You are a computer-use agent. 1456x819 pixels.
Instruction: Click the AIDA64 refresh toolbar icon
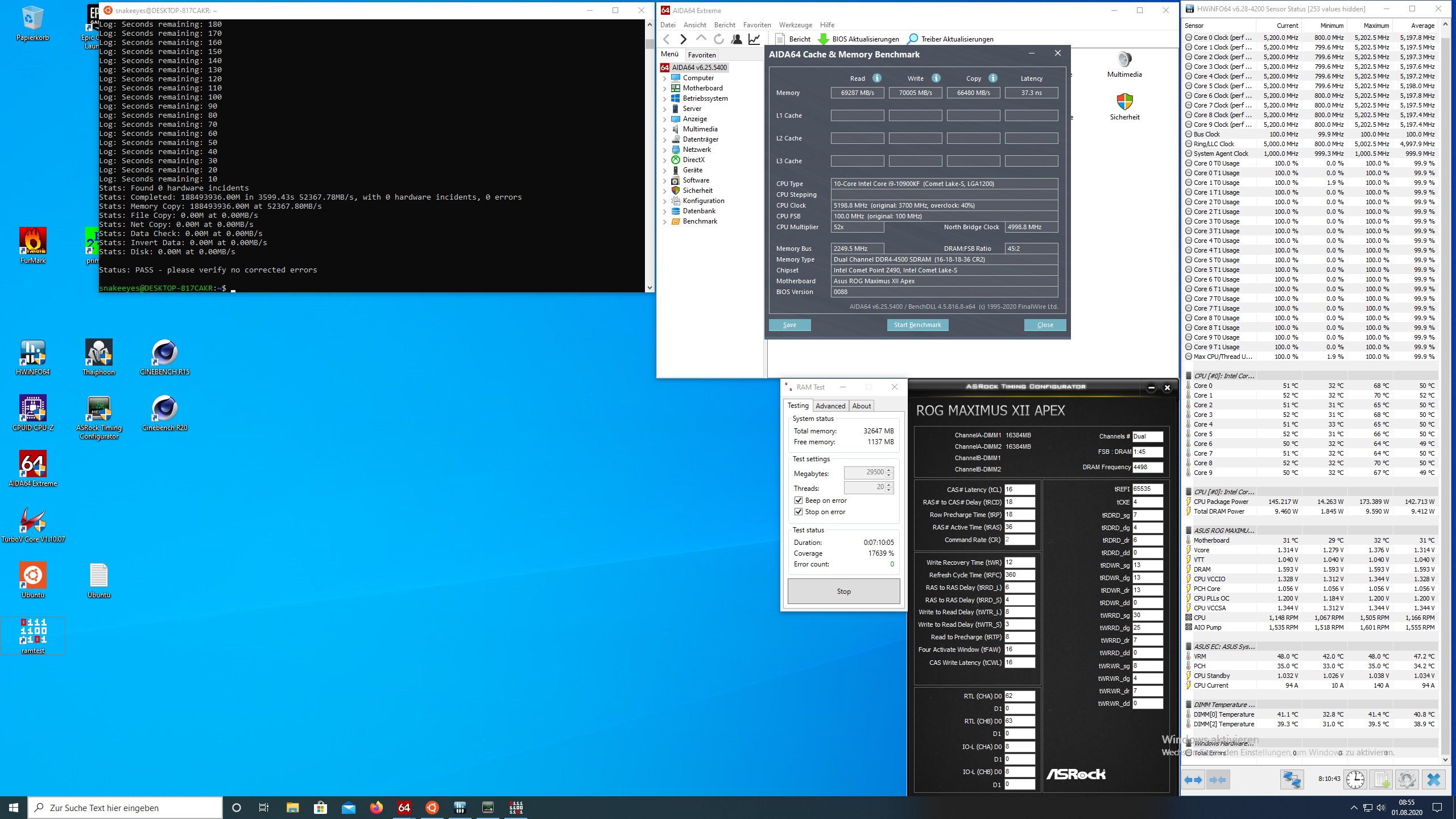pos(719,39)
